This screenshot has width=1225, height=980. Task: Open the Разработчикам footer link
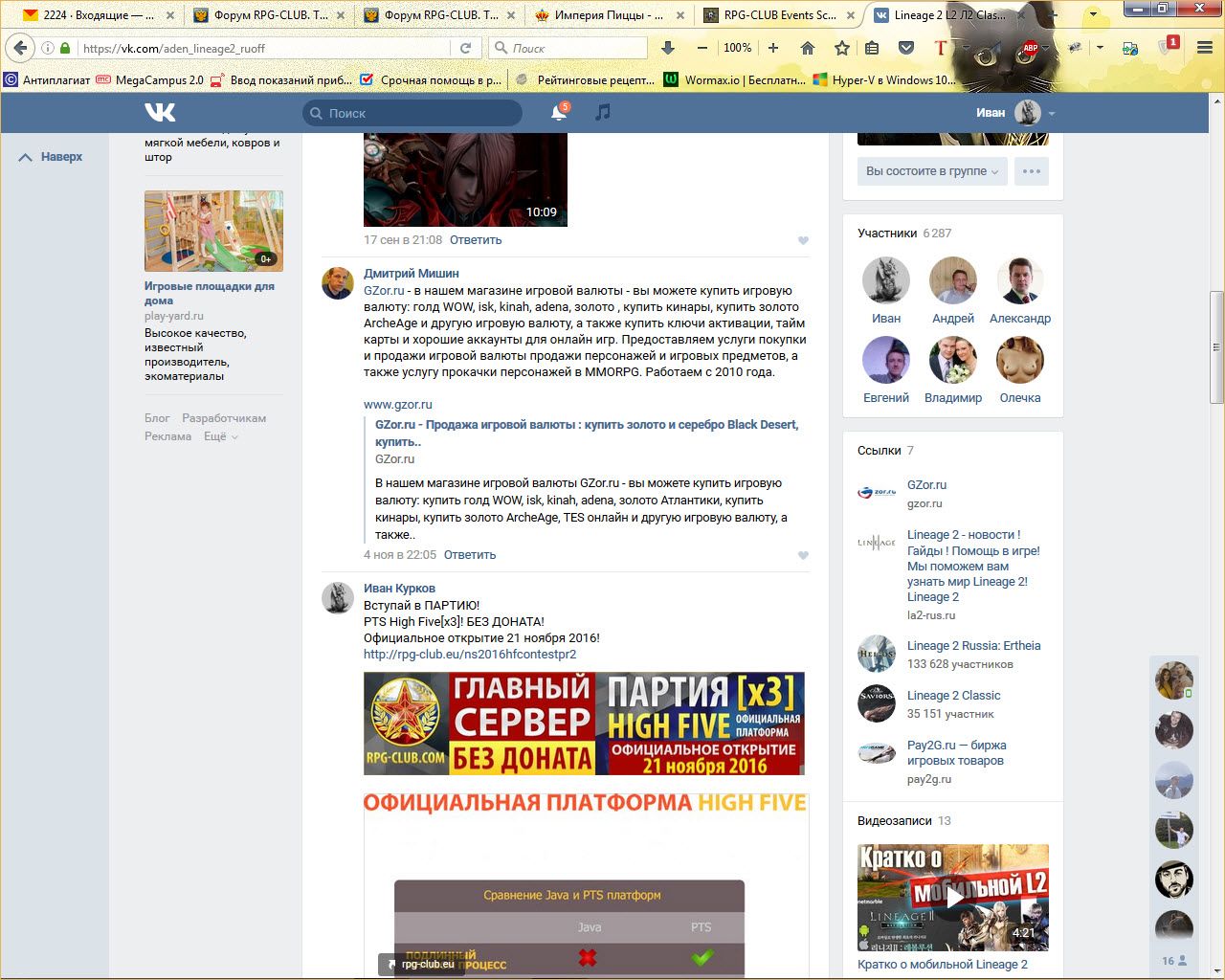coord(224,418)
